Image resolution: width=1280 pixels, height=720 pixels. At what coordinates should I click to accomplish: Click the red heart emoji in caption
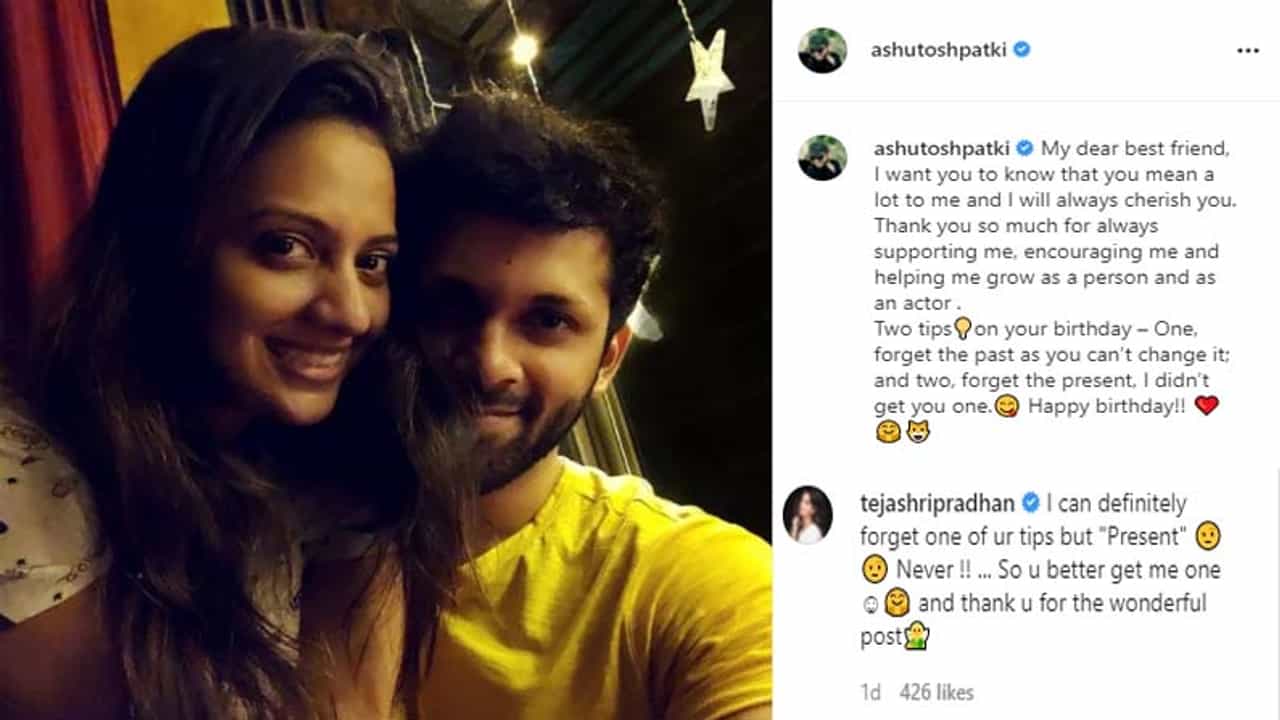click(1206, 407)
